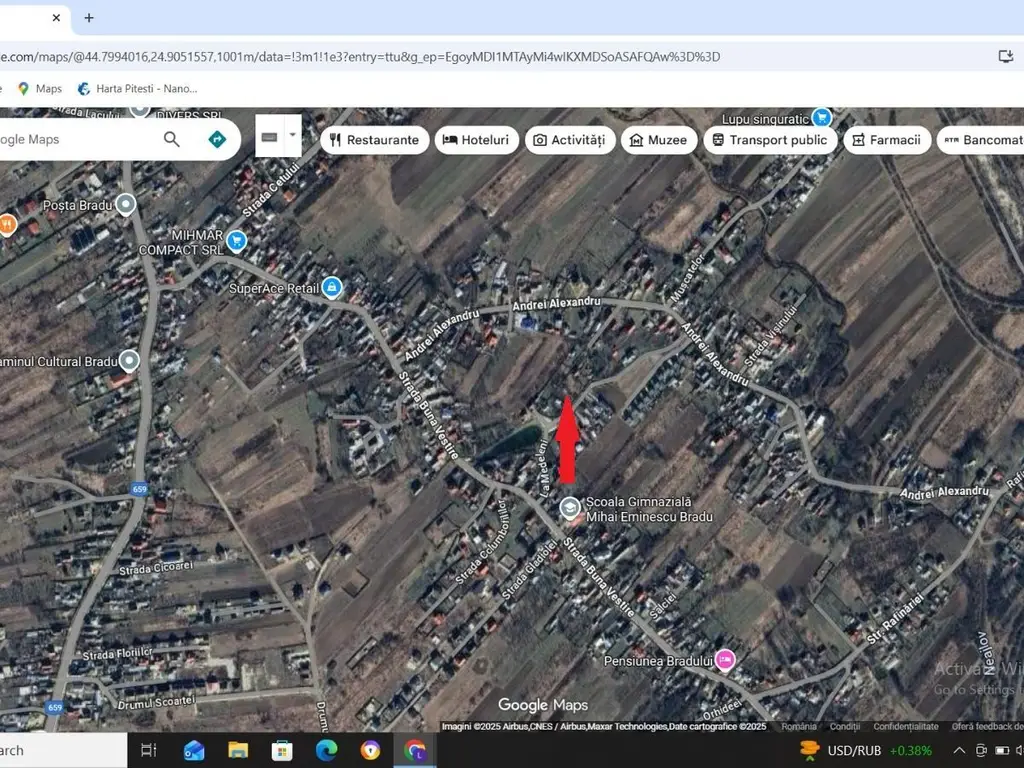Viewport: 1024px width, 768px height.
Task: Open the Școala Gimnazială Mihai Eminescu pin
Action: (570, 508)
